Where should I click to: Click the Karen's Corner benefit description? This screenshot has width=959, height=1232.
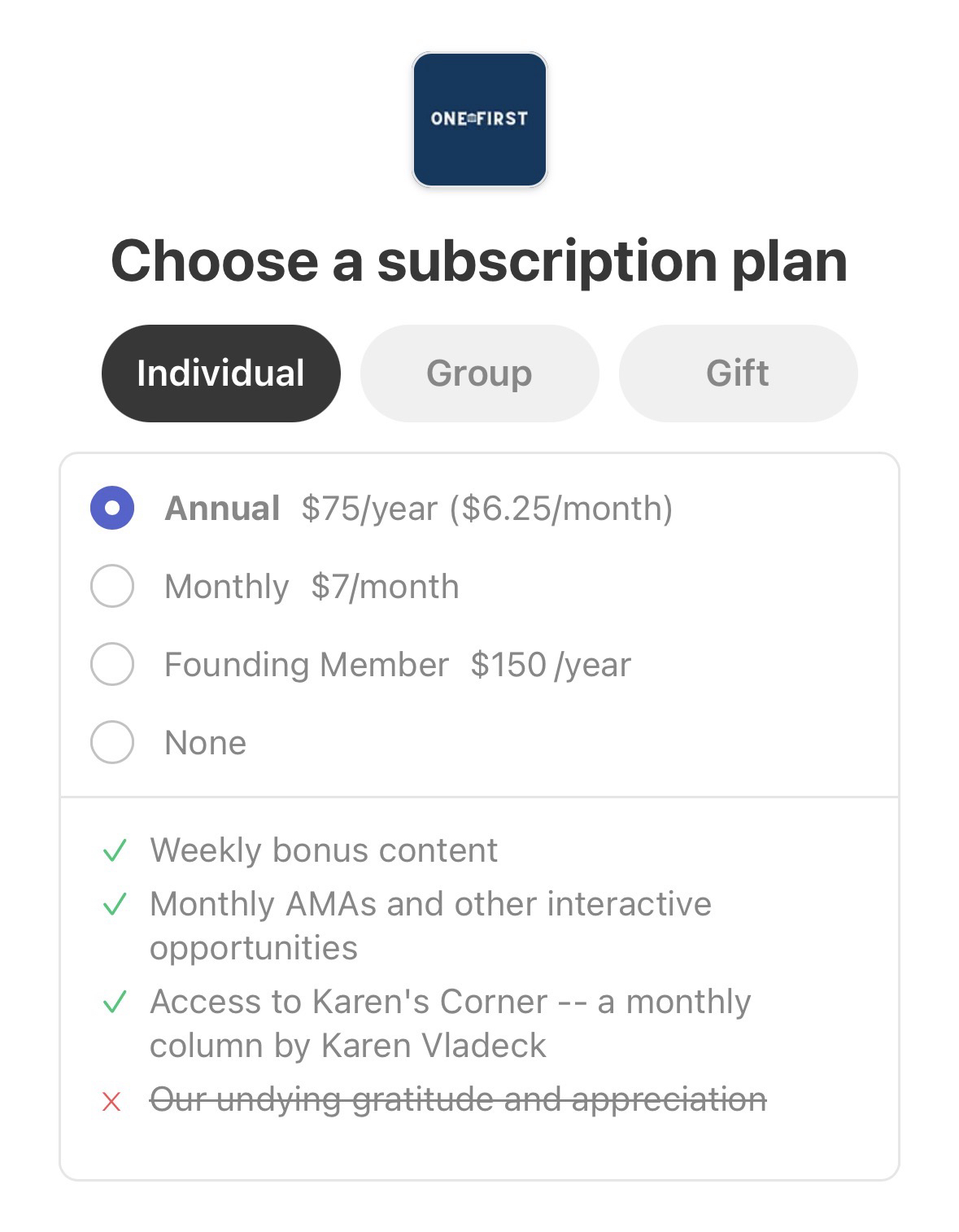click(450, 1024)
